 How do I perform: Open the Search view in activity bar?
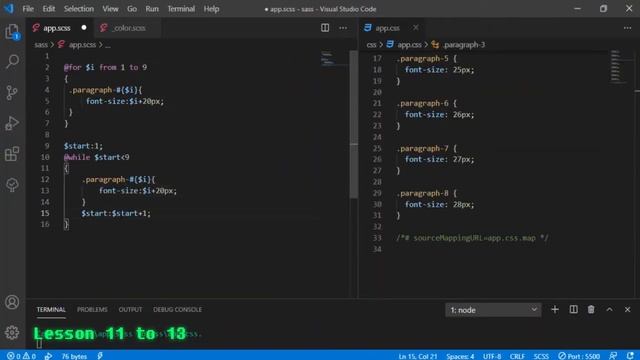12,62
